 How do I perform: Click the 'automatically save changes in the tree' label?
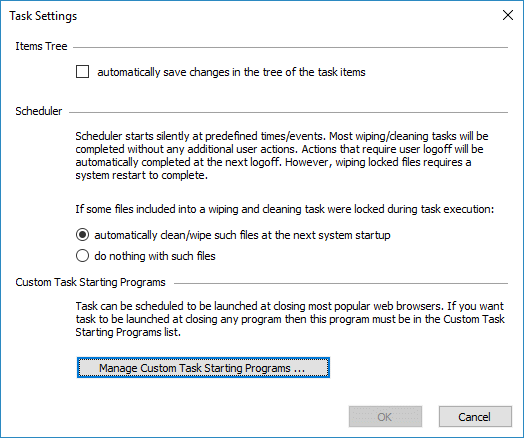pyautogui.click(x=231, y=72)
